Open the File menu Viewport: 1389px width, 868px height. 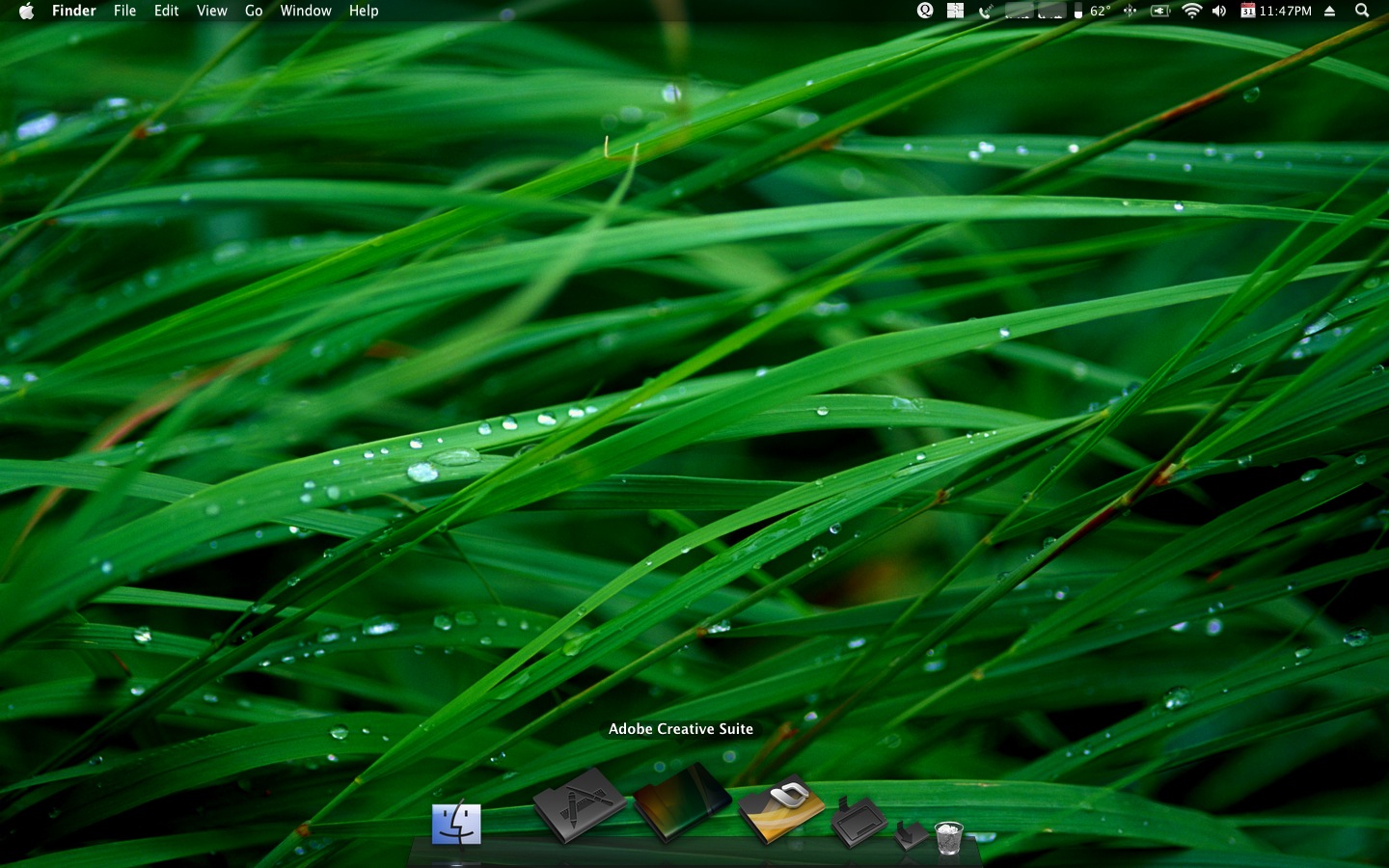click(x=124, y=11)
